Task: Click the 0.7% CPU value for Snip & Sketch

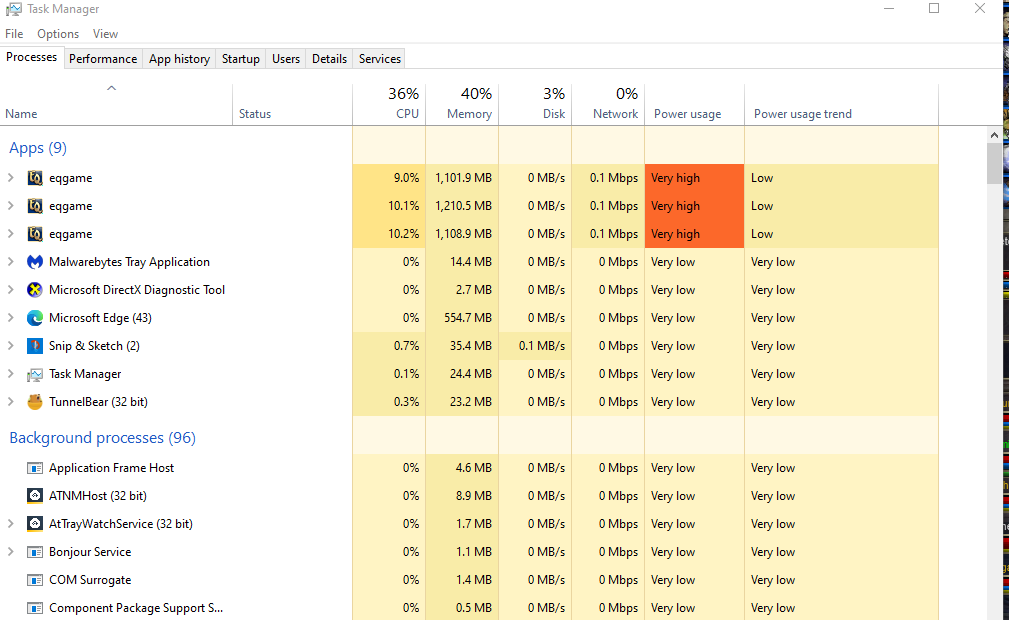Action: 389,346
